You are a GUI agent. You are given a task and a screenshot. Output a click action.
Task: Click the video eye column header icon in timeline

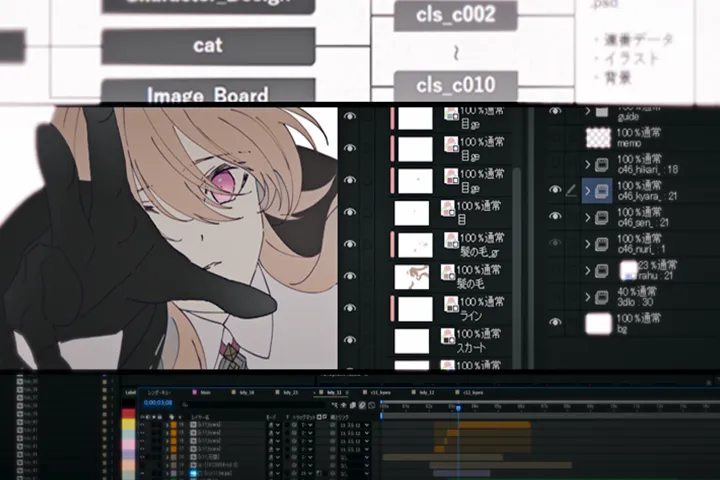tap(142, 417)
